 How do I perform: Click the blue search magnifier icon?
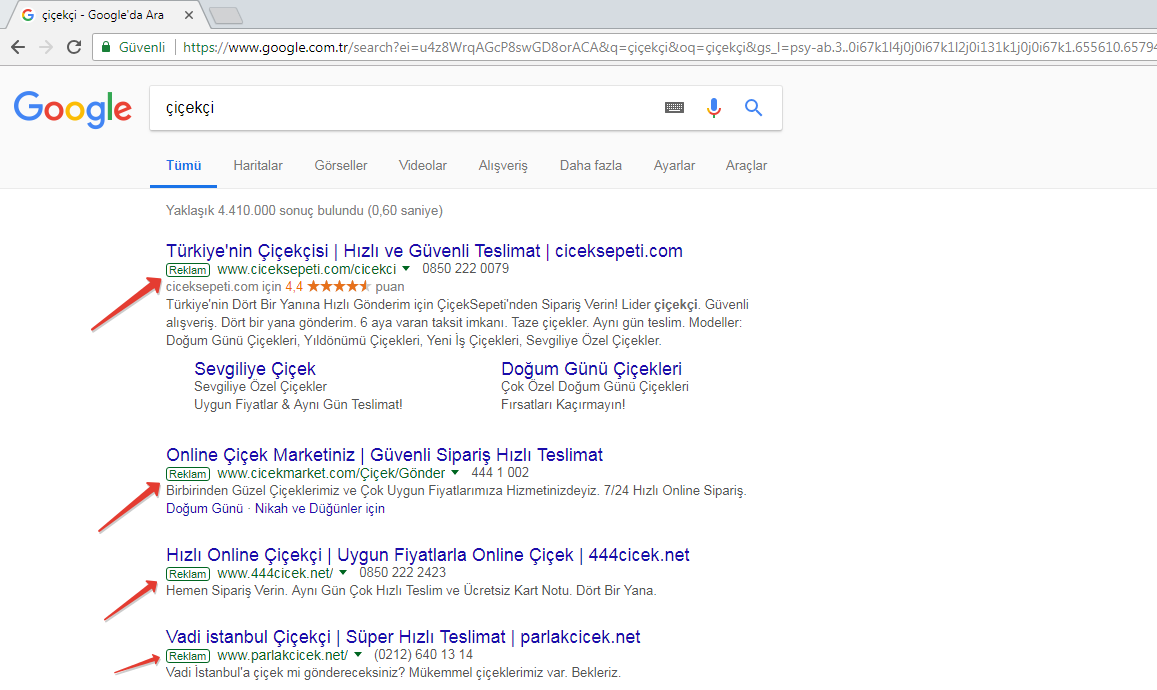[x=753, y=108]
